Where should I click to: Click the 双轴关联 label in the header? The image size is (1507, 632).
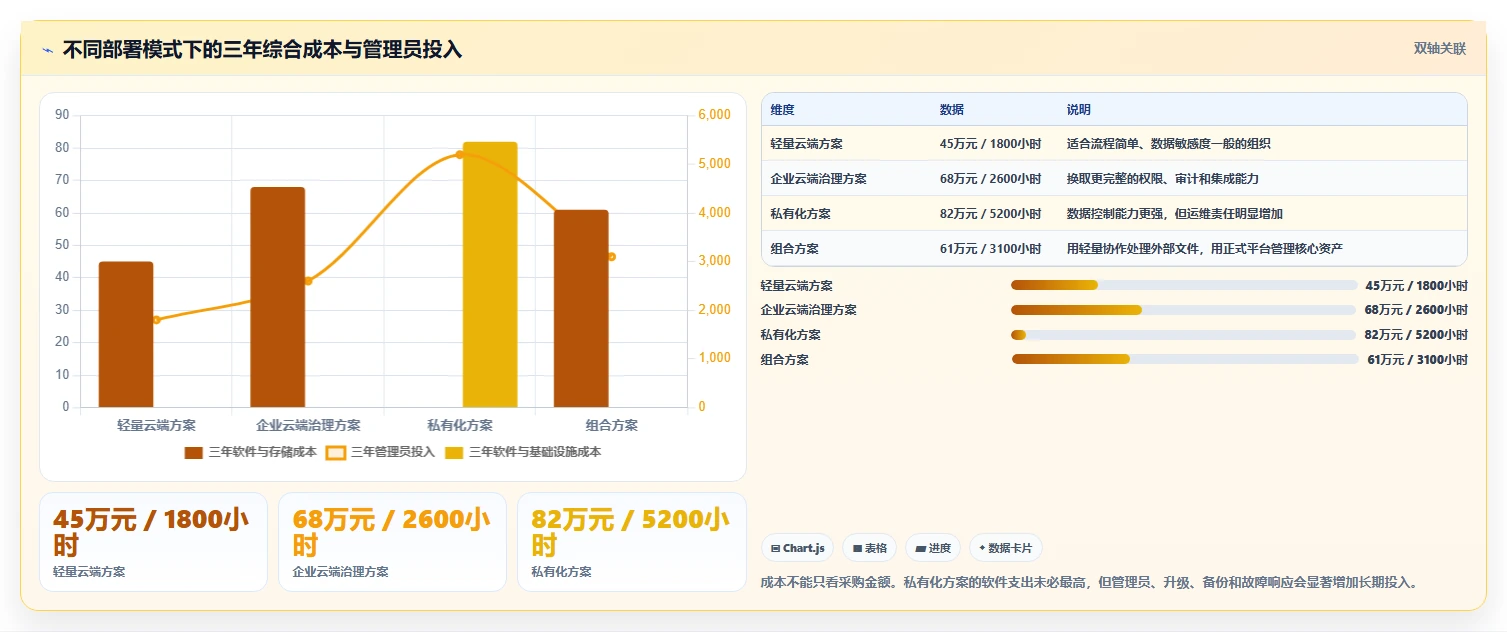(1439, 48)
